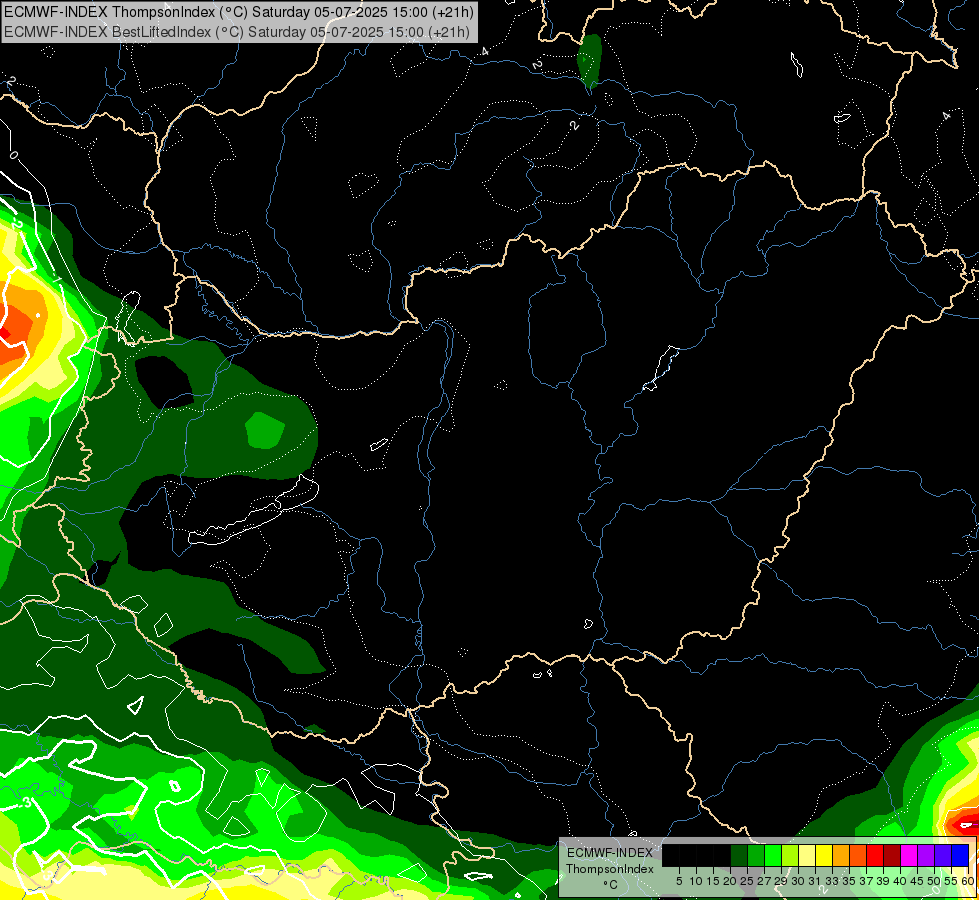The height and width of the screenshot is (900, 979).
Task: Select the orange-red legend swatch for 35–37
Action: tap(858, 855)
